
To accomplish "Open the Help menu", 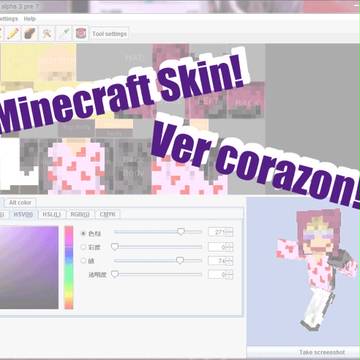I will (x=30, y=19).
